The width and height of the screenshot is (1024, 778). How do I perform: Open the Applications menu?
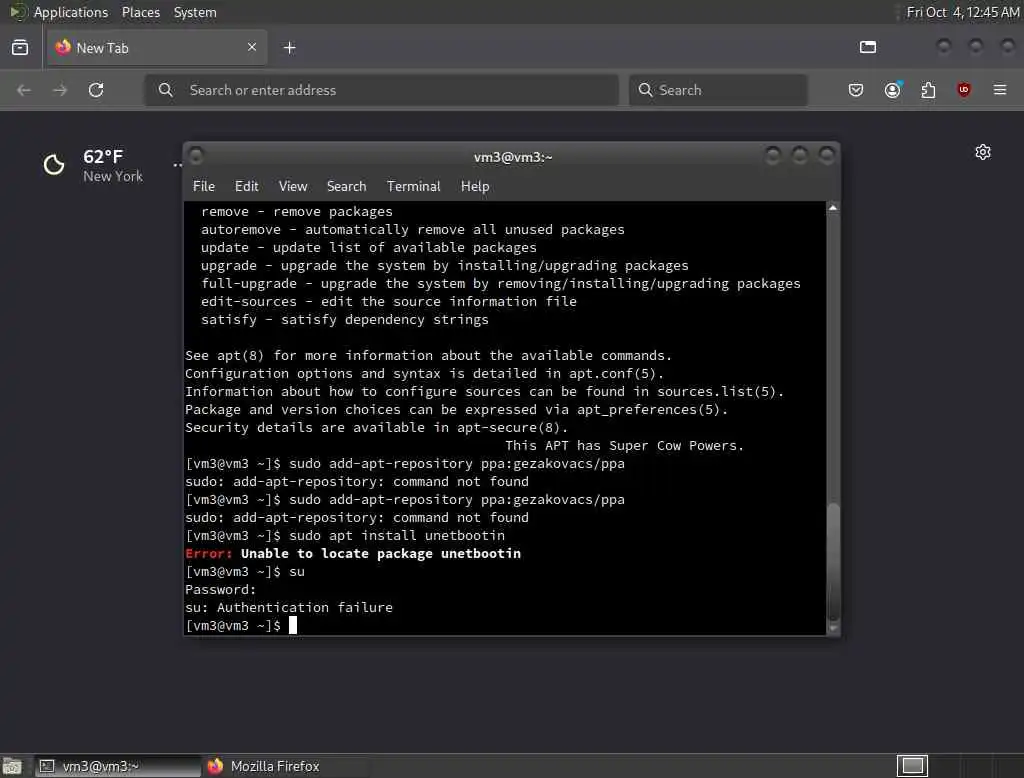click(x=71, y=12)
